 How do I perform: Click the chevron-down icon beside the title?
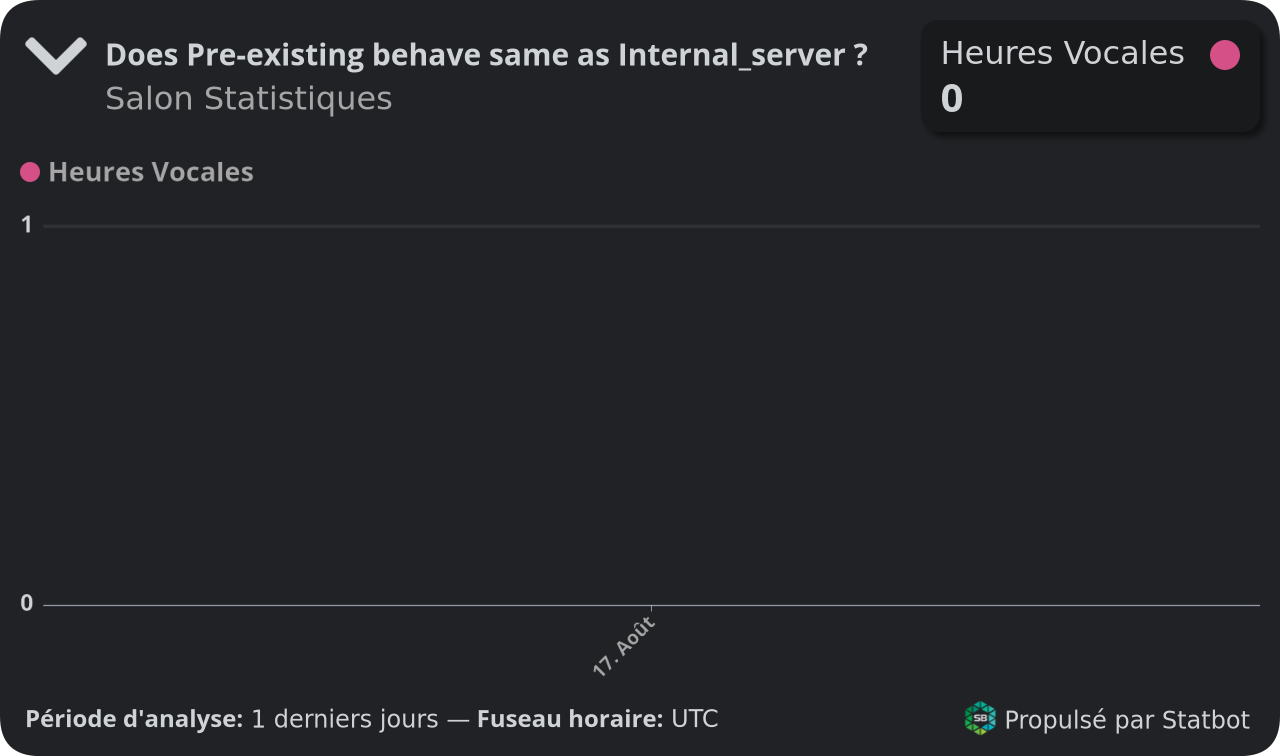(x=56, y=56)
